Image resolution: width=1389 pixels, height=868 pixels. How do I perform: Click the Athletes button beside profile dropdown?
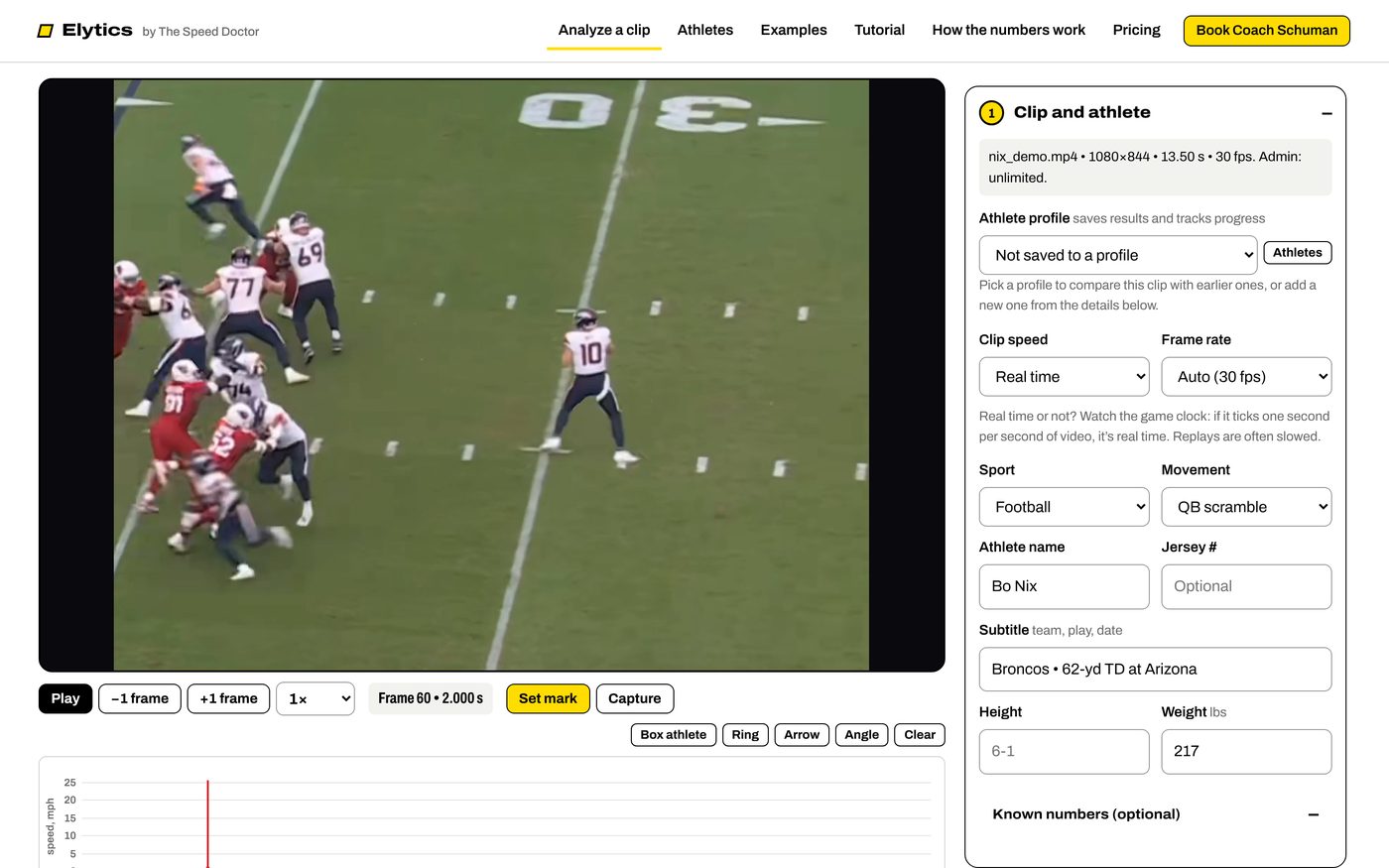click(x=1298, y=253)
